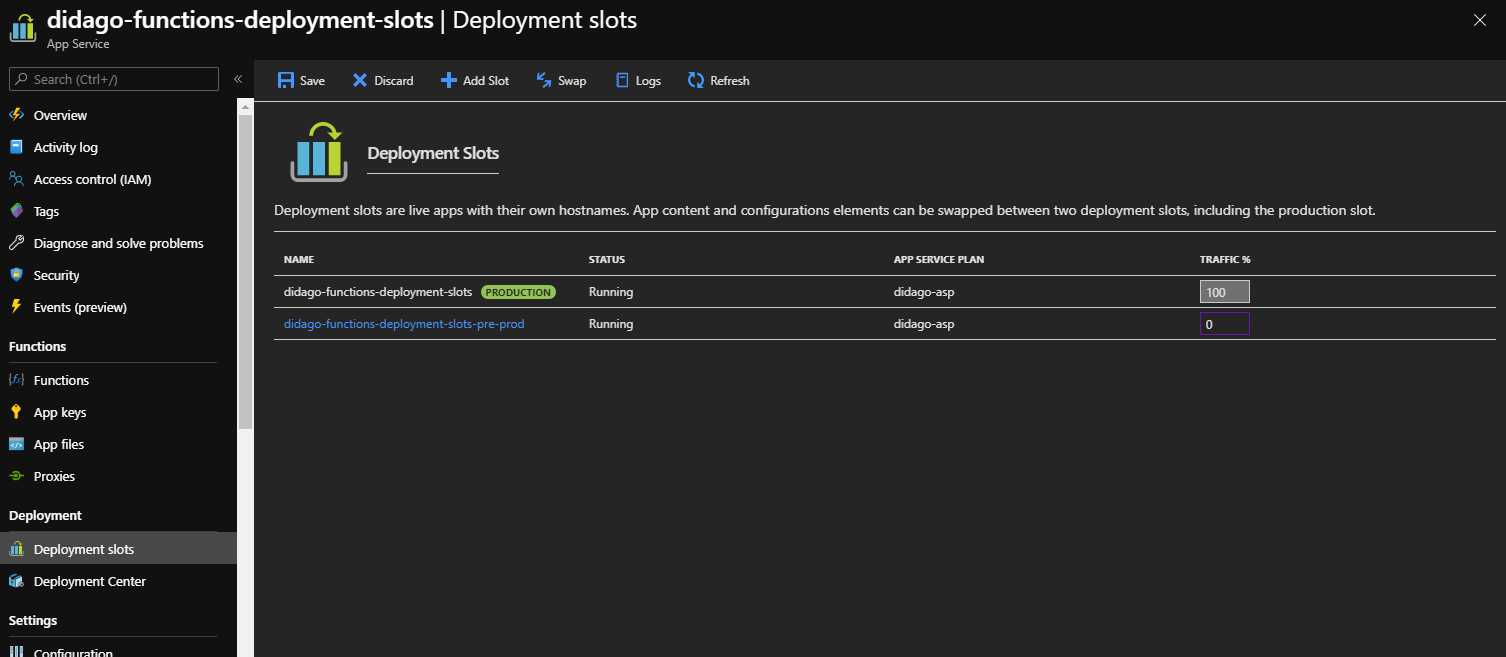Screen dimensions: 1506x657
Task: Click the sidebar vertical scrollbar
Action: tap(245, 270)
